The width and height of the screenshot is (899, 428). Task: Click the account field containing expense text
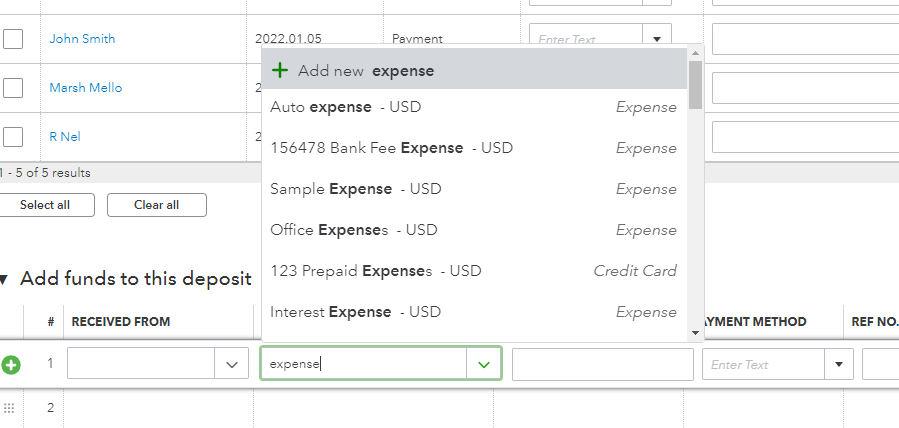pyautogui.click(x=363, y=363)
